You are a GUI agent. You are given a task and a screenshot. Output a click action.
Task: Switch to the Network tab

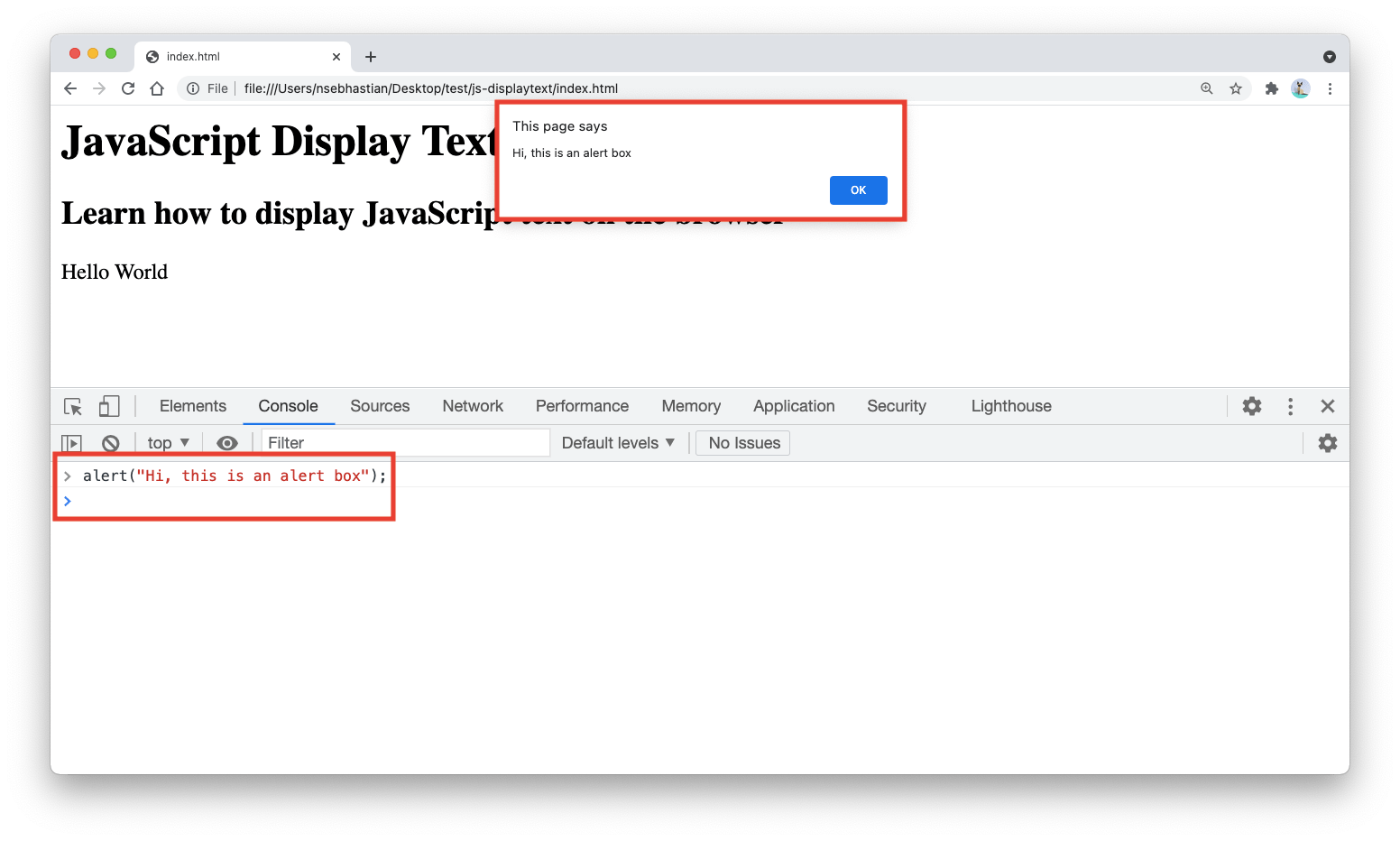(473, 406)
